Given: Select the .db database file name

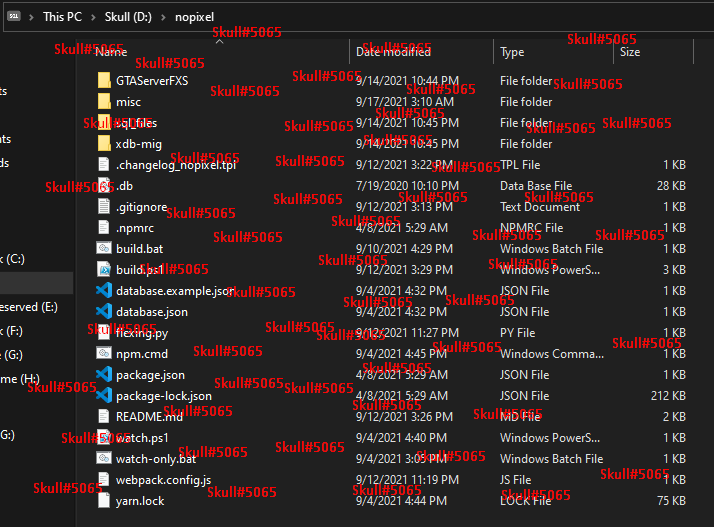Looking at the screenshot, I should (124, 186).
